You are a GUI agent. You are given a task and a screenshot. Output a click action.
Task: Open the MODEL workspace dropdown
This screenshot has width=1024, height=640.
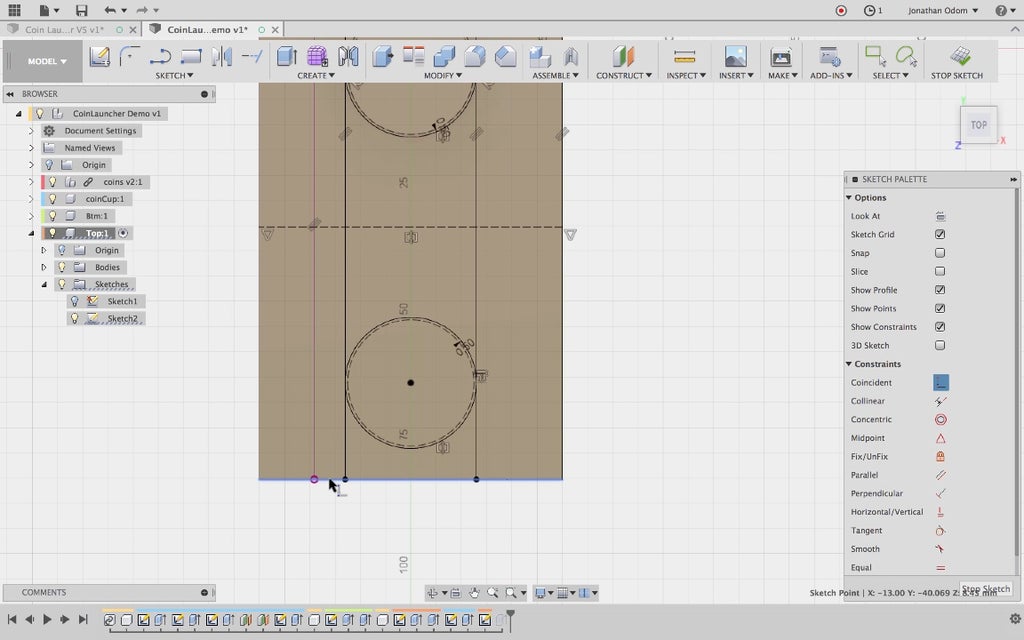47,61
